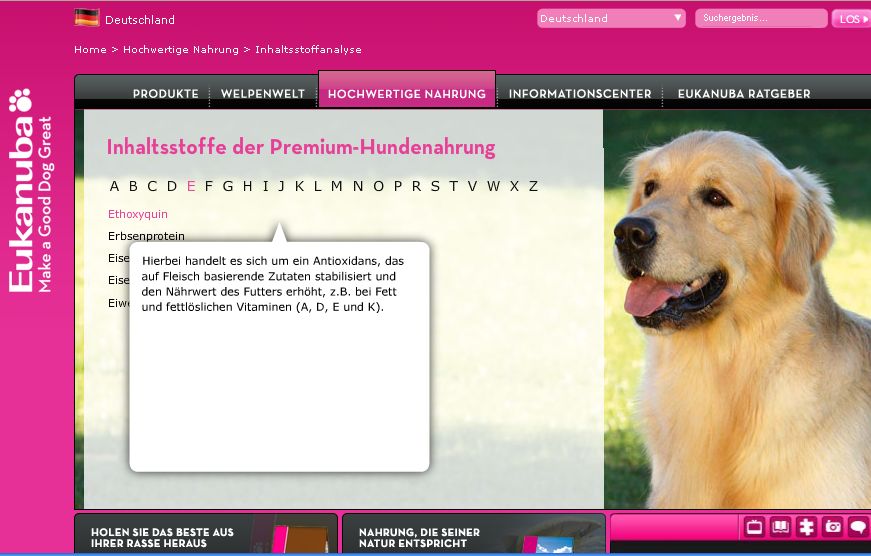Click the golden retriever photo
This screenshot has width=871, height=556.
[737, 309]
